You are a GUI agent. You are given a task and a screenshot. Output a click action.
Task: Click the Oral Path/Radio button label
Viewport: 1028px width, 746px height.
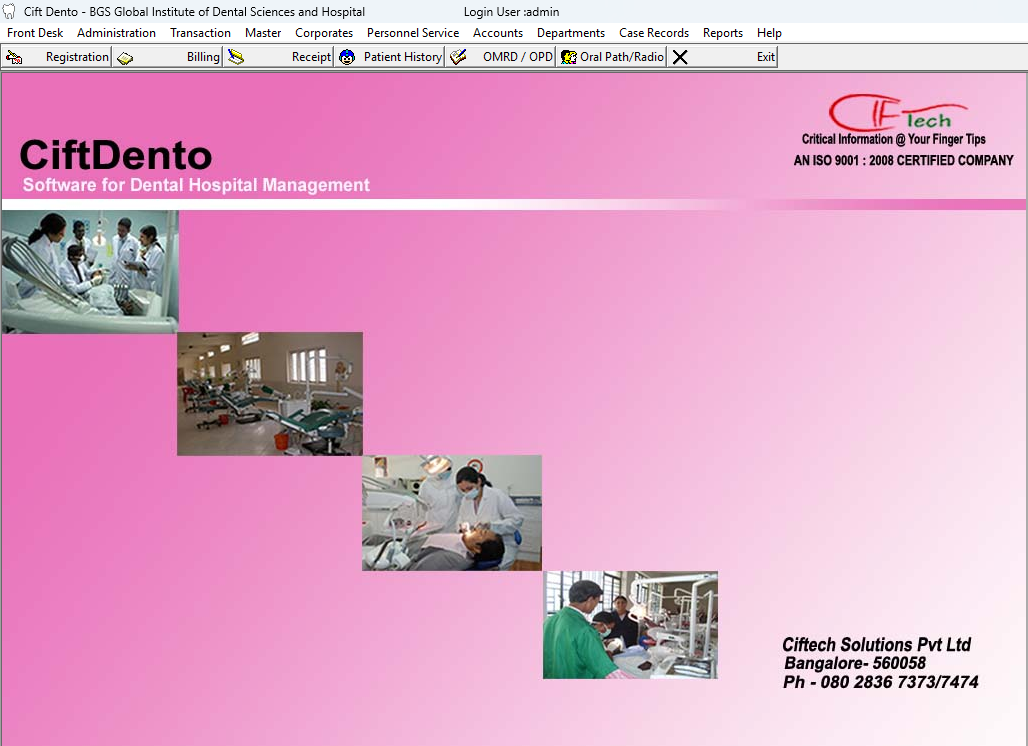pyautogui.click(x=622, y=57)
